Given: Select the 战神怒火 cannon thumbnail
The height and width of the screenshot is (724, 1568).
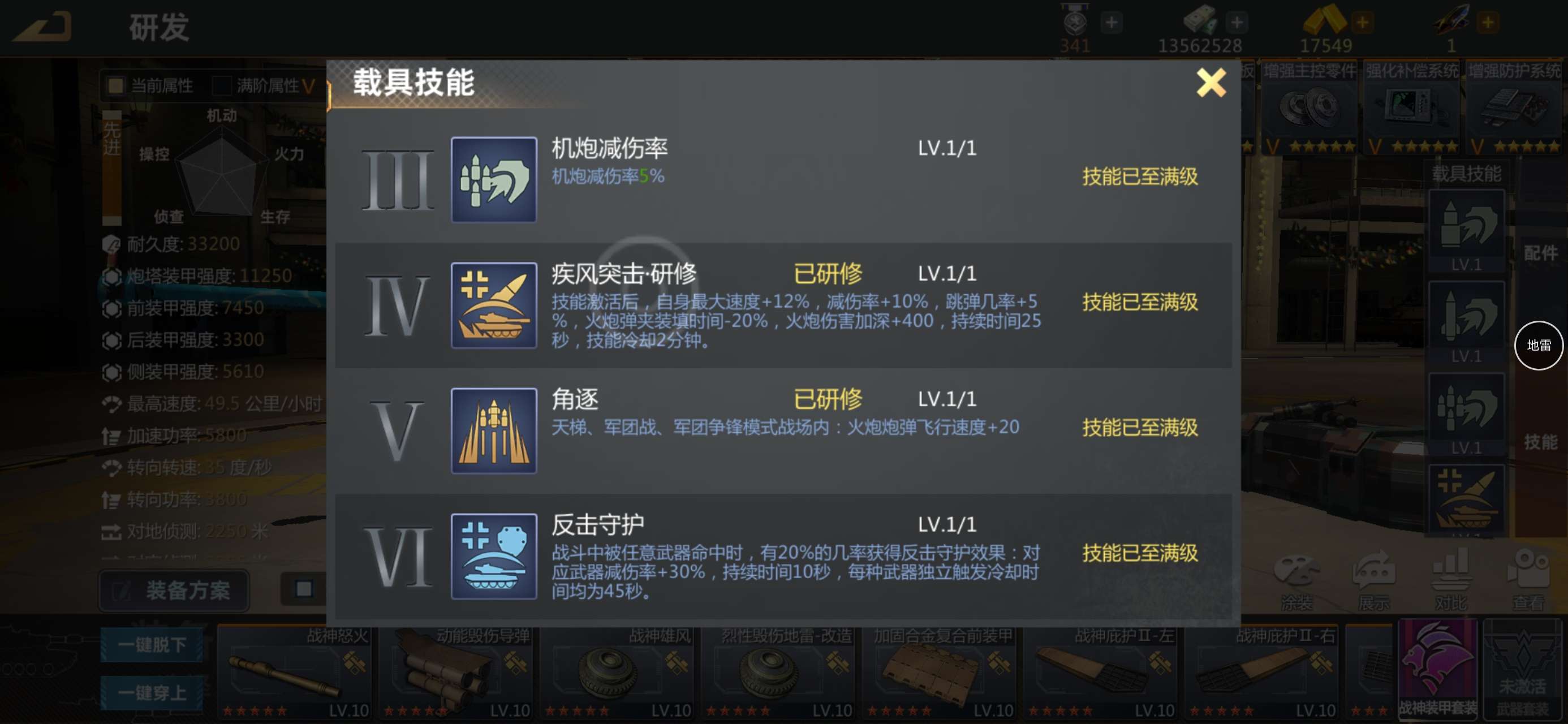Looking at the screenshot, I should pos(295,672).
